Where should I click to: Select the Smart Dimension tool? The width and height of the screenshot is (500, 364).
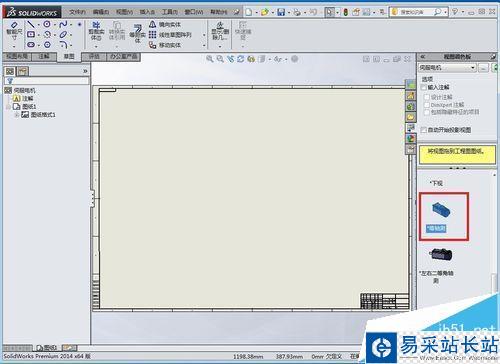point(14,32)
